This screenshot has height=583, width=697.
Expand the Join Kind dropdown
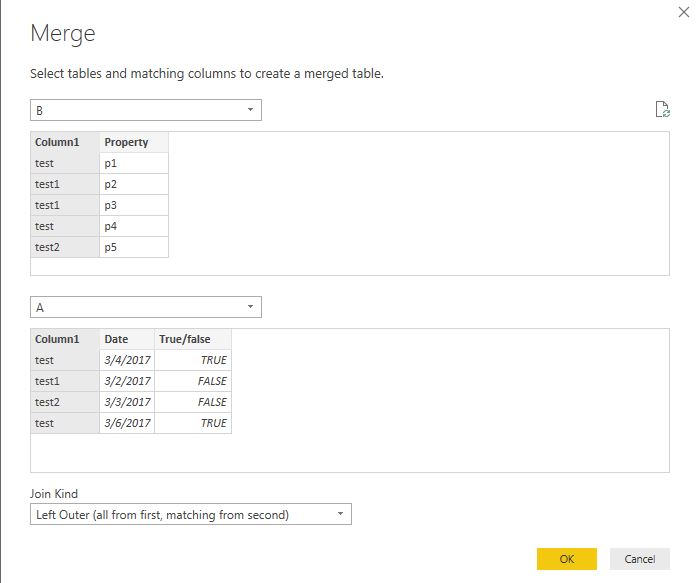point(191,514)
